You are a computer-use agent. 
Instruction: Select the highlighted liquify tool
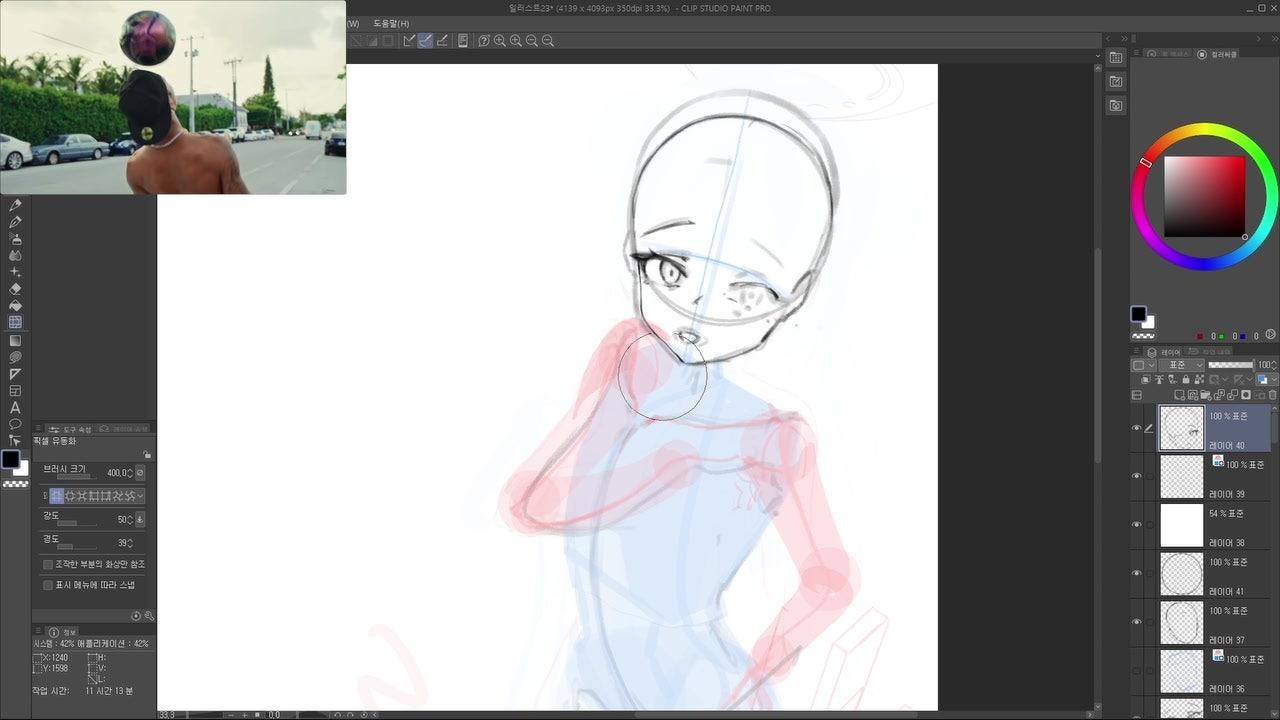point(15,323)
